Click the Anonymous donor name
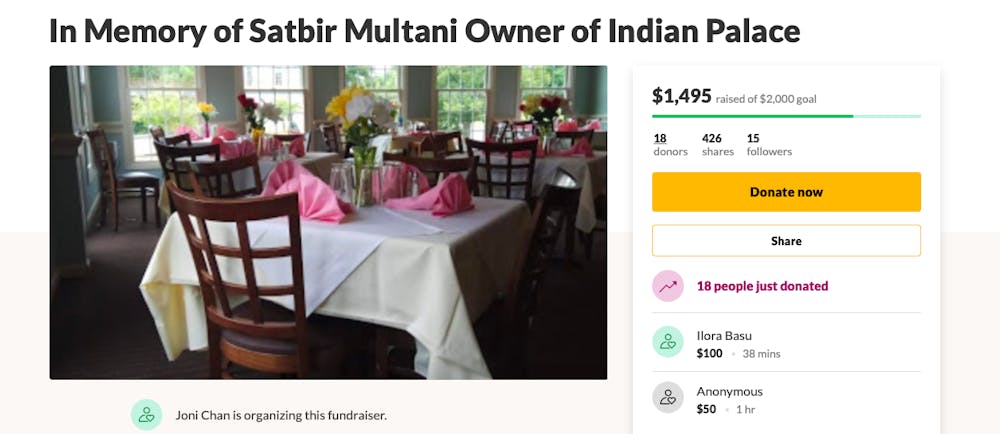The image size is (1000, 434). [729, 392]
